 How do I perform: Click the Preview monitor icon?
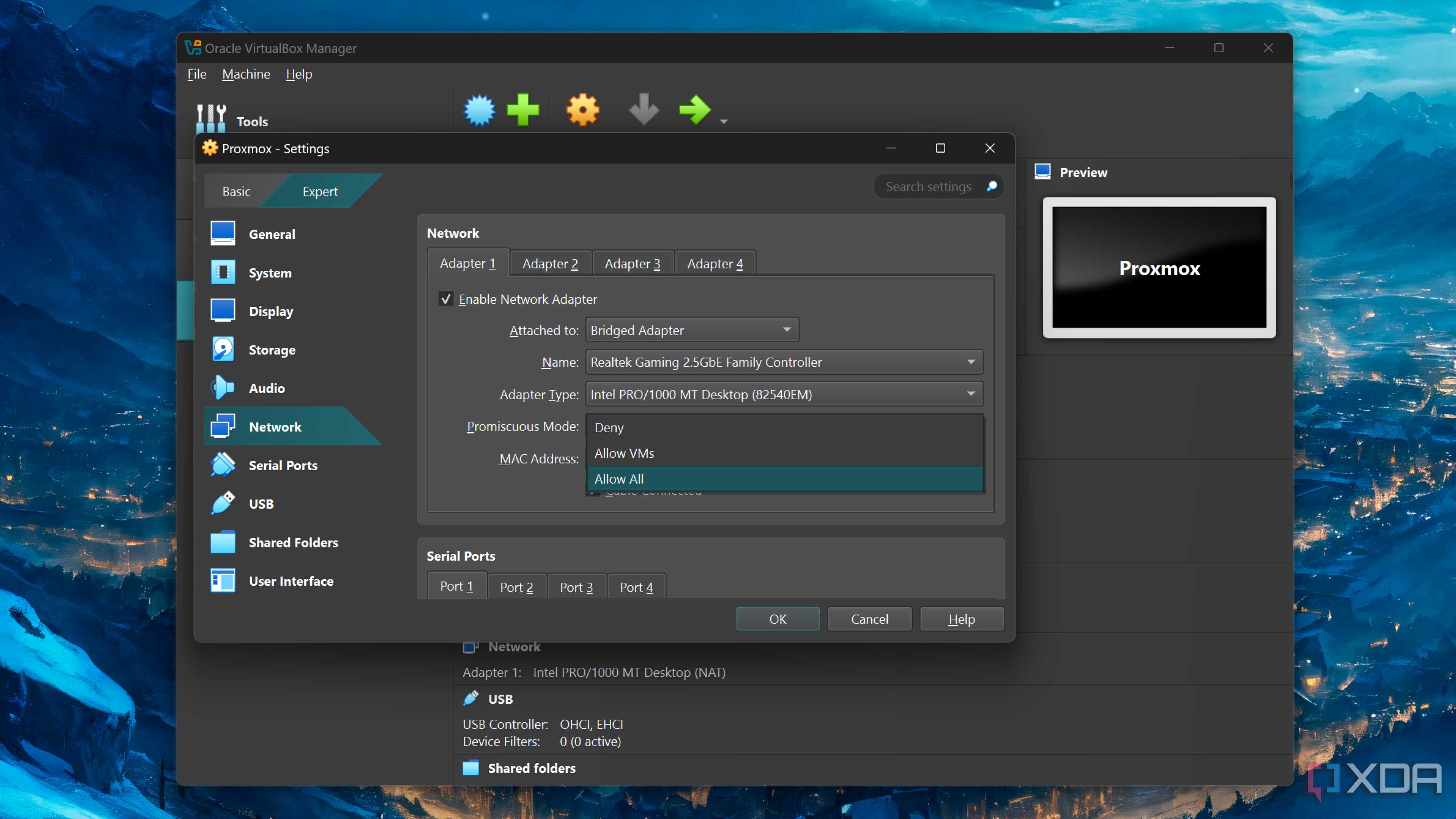coord(1043,171)
